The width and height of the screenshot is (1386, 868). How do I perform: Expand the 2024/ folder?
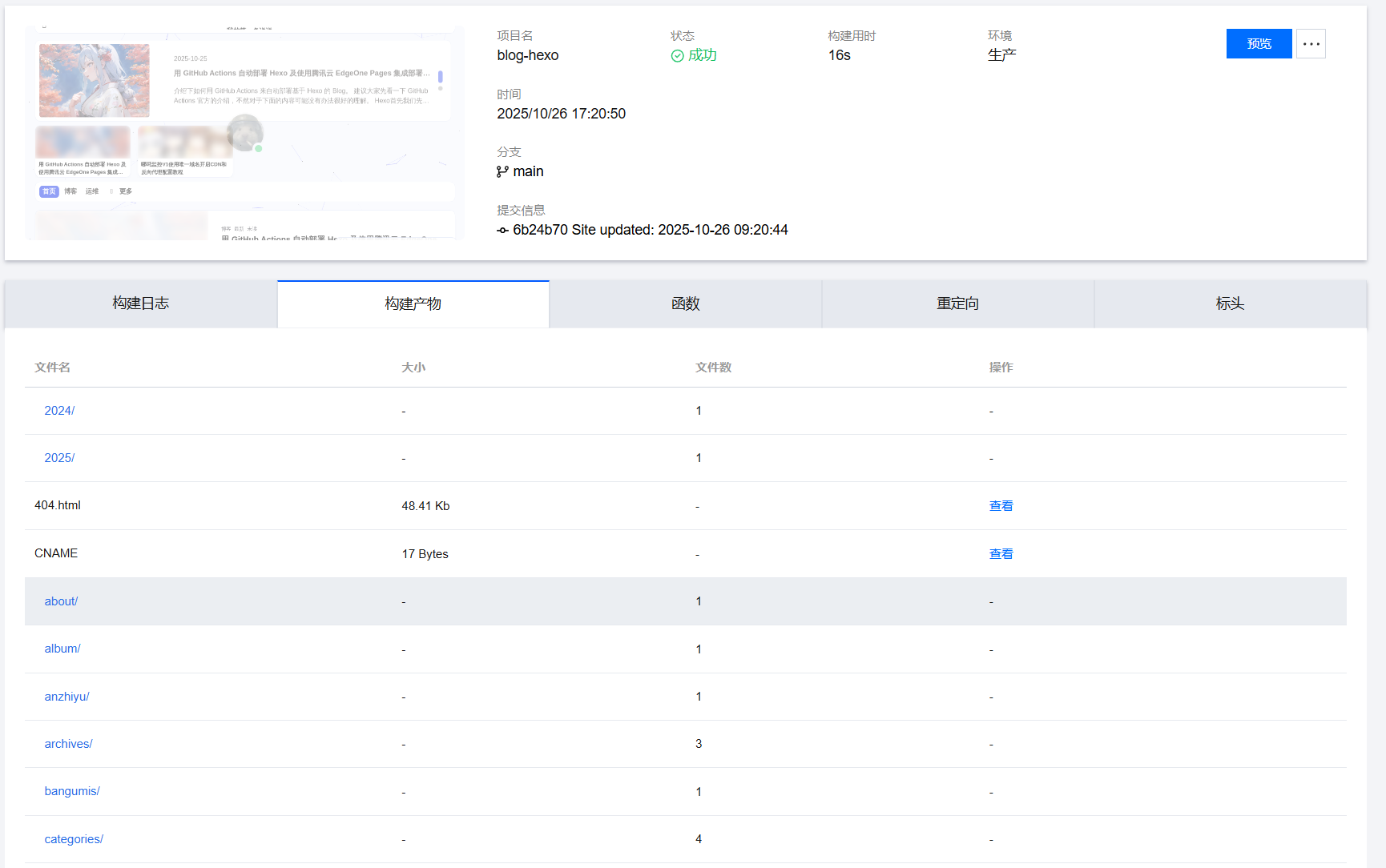click(59, 411)
